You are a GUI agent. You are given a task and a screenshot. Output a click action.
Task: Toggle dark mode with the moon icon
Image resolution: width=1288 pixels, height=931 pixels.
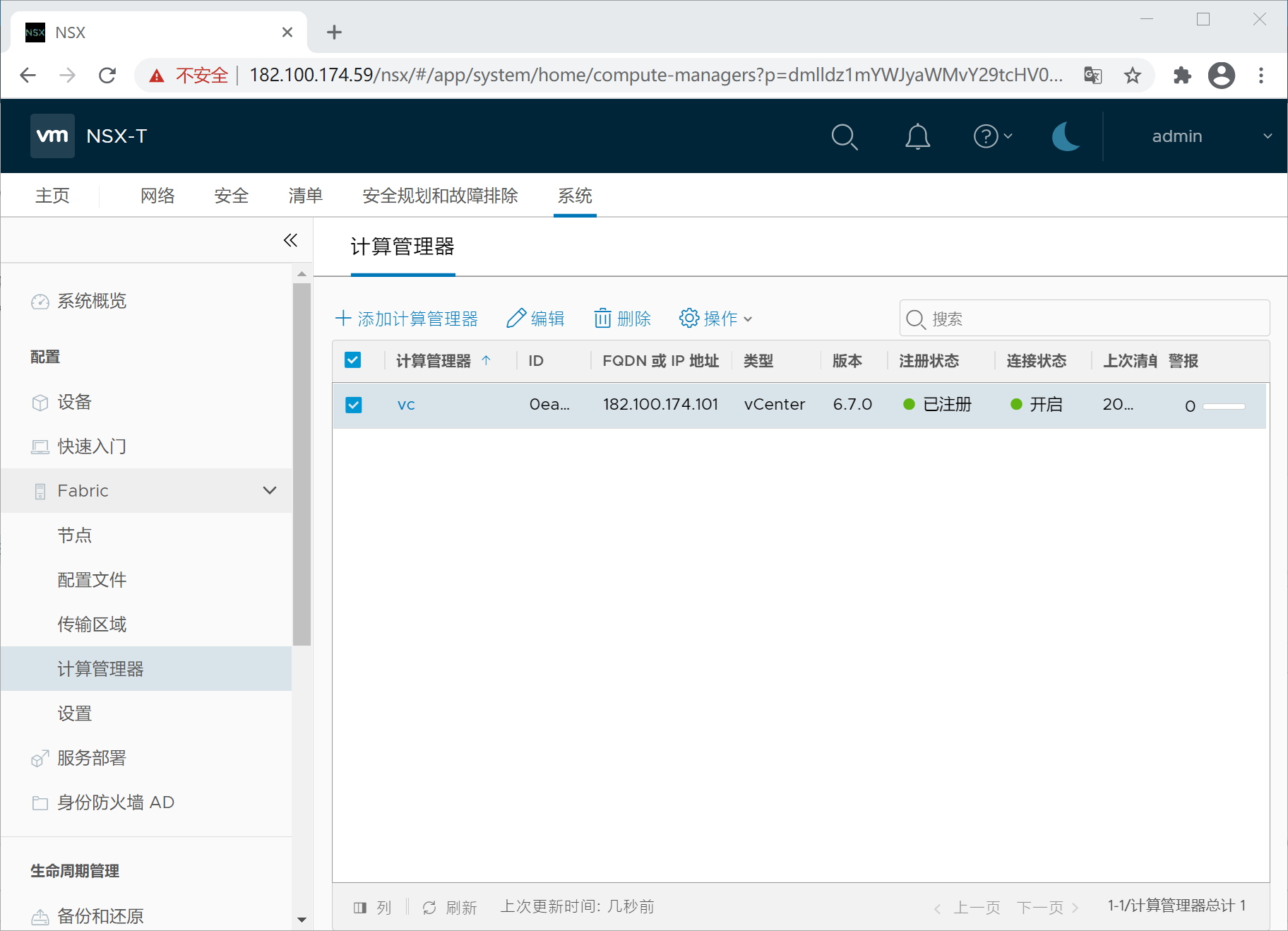click(x=1066, y=136)
